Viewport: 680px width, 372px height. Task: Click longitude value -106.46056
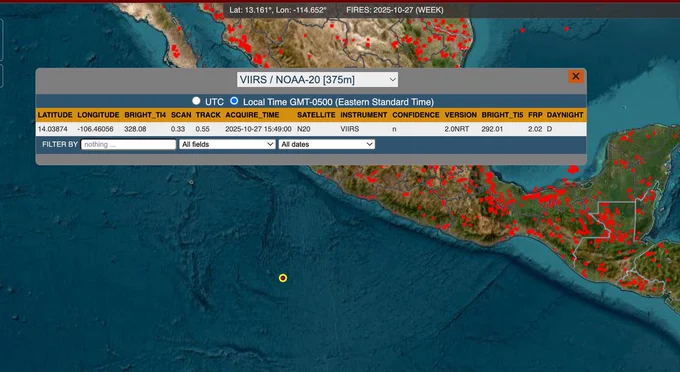coord(95,129)
